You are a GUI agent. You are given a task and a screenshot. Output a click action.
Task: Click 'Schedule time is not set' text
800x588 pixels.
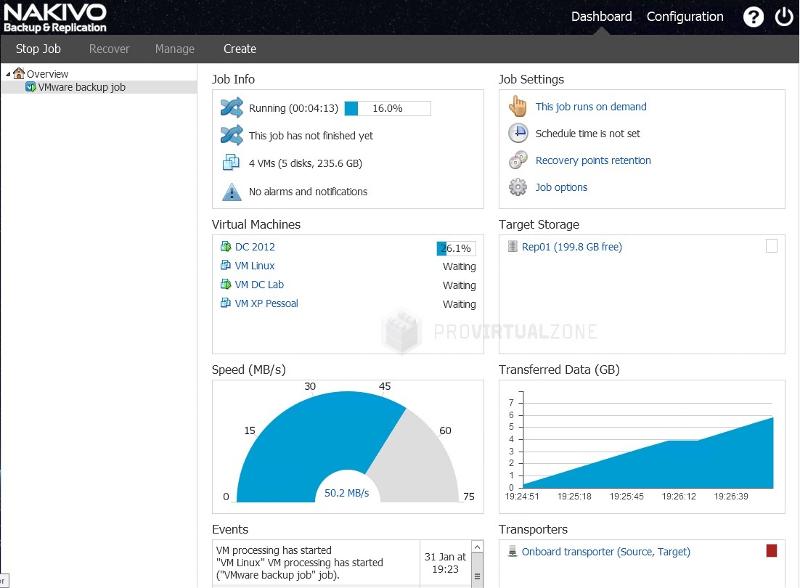point(587,133)
